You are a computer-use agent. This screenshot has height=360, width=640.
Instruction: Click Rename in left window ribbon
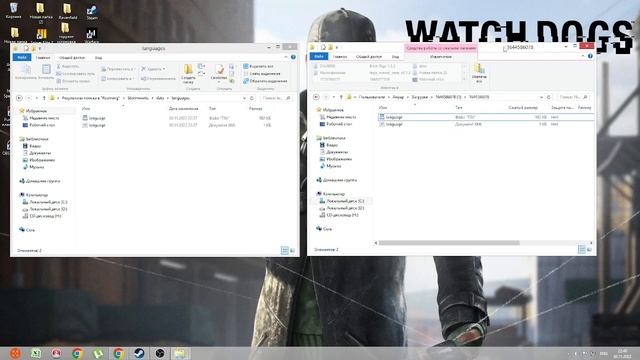pos(158,78)
